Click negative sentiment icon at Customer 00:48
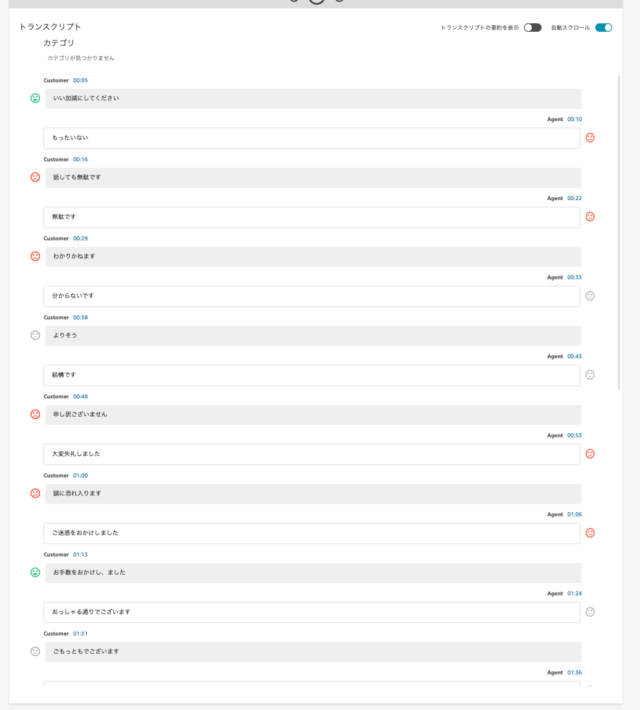This screenshot has height=710, width=640. click(35, 414)
